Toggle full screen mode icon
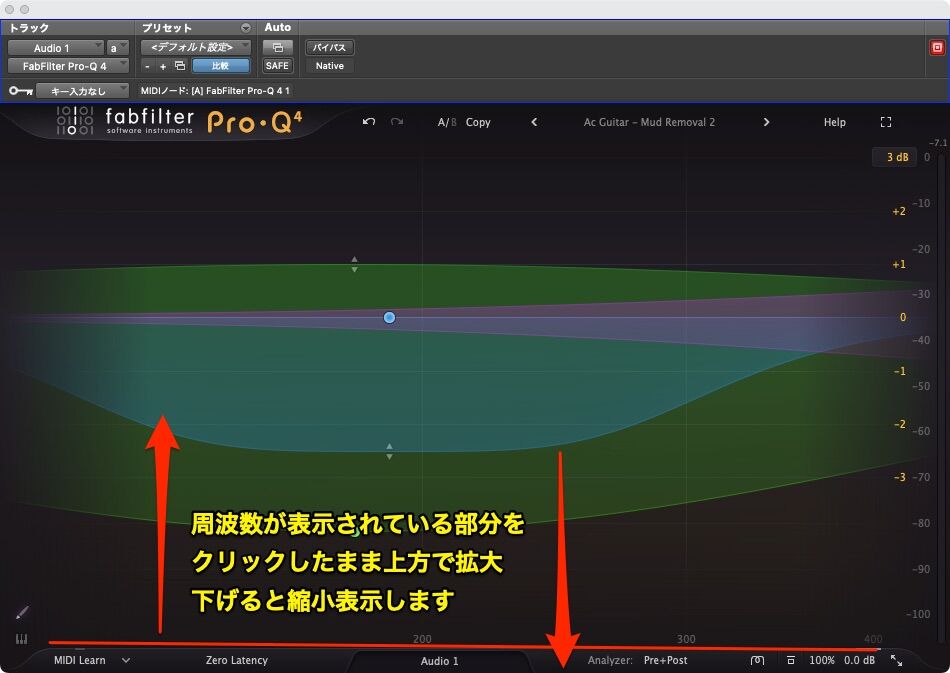Viewport: 950px width, 673px height. pyautogui.click(x=886, y=122)
